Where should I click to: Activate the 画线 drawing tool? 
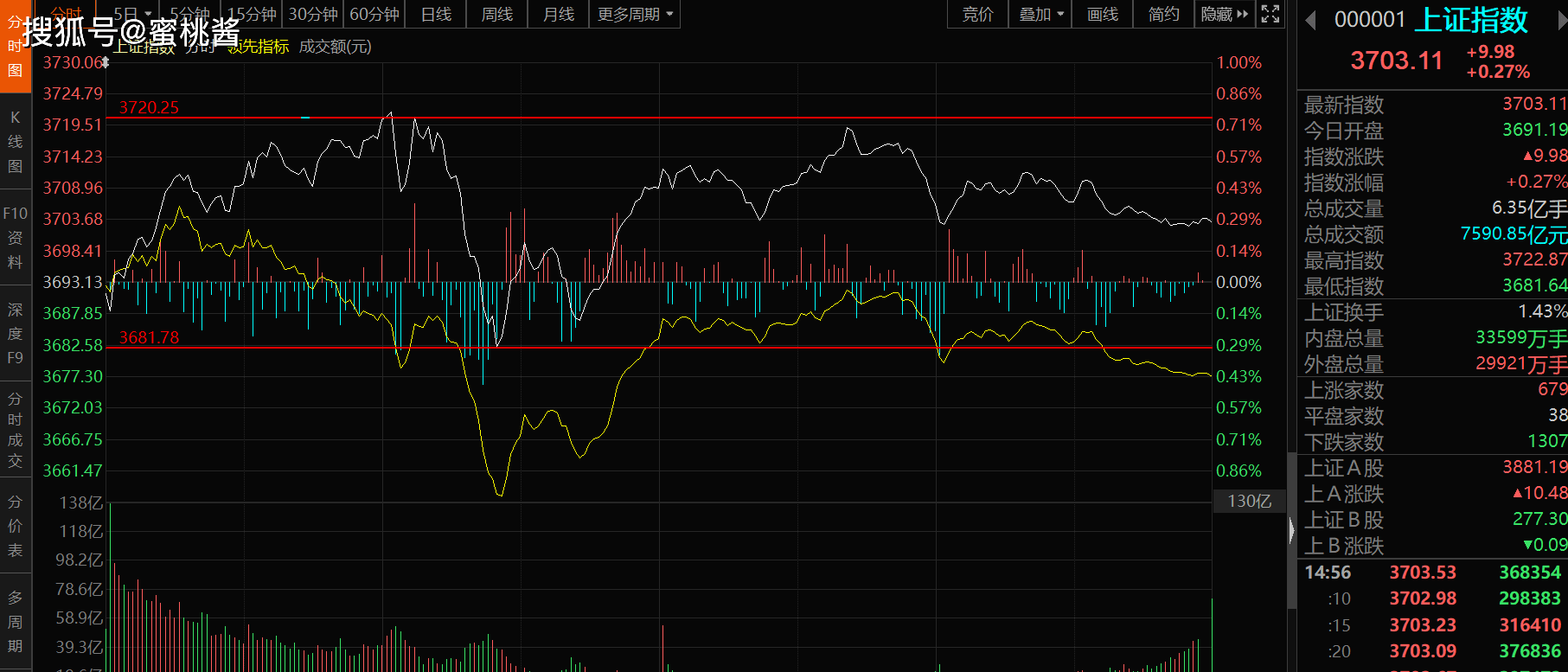[x=1103, y=14]
